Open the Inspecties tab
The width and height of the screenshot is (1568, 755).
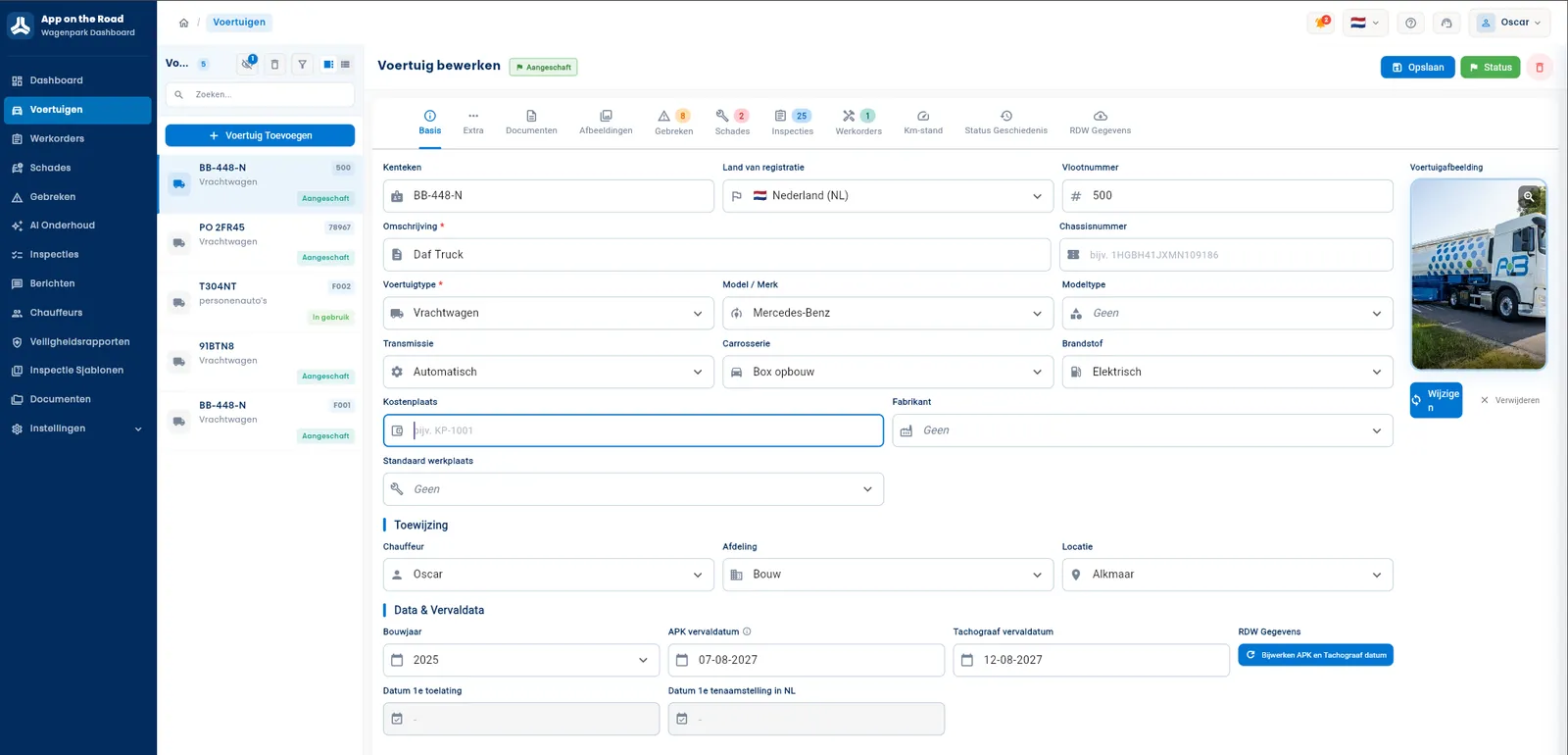point(792,123)
